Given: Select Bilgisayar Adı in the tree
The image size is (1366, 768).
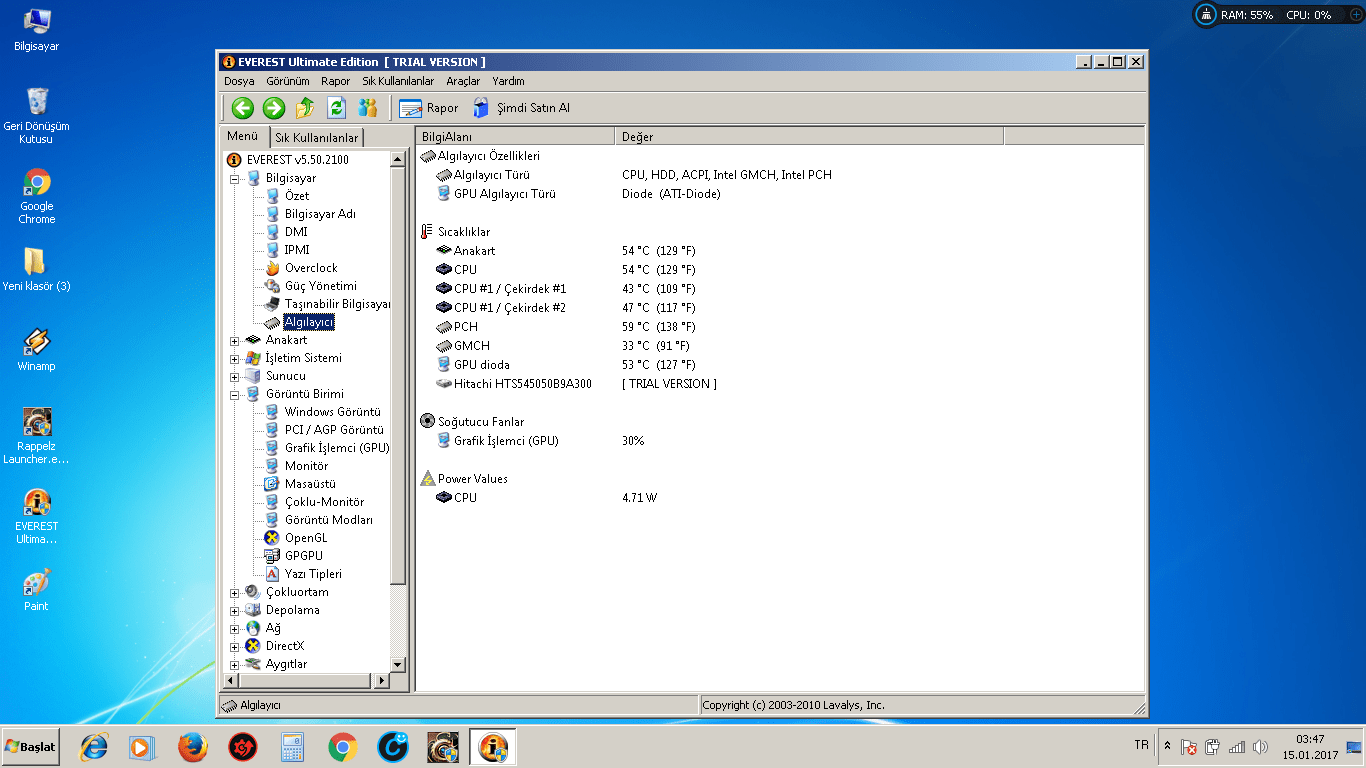Looking at the screenshot, I should 320,214.
